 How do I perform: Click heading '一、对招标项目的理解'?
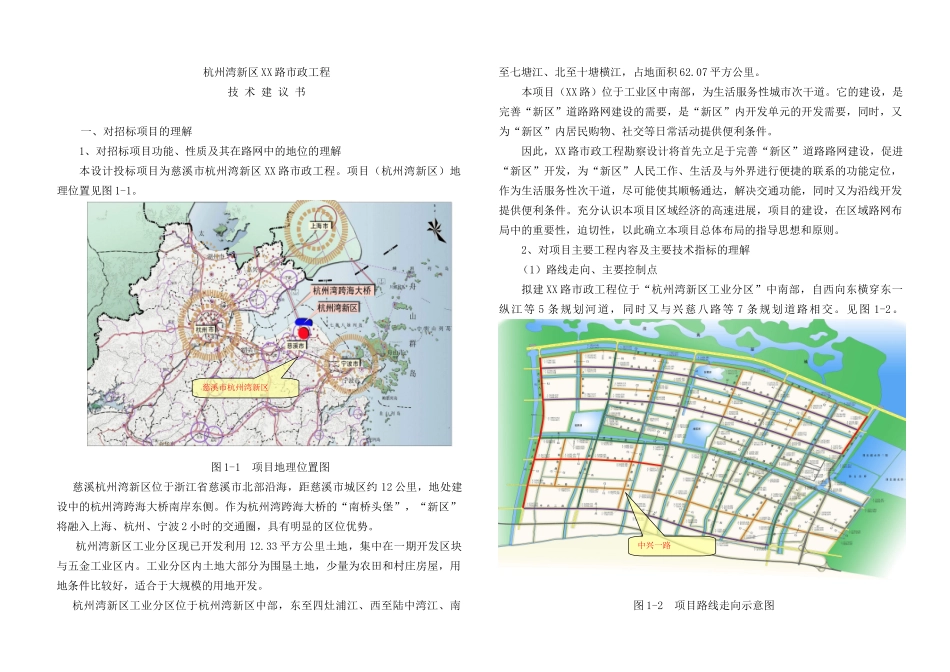(136, 131)
